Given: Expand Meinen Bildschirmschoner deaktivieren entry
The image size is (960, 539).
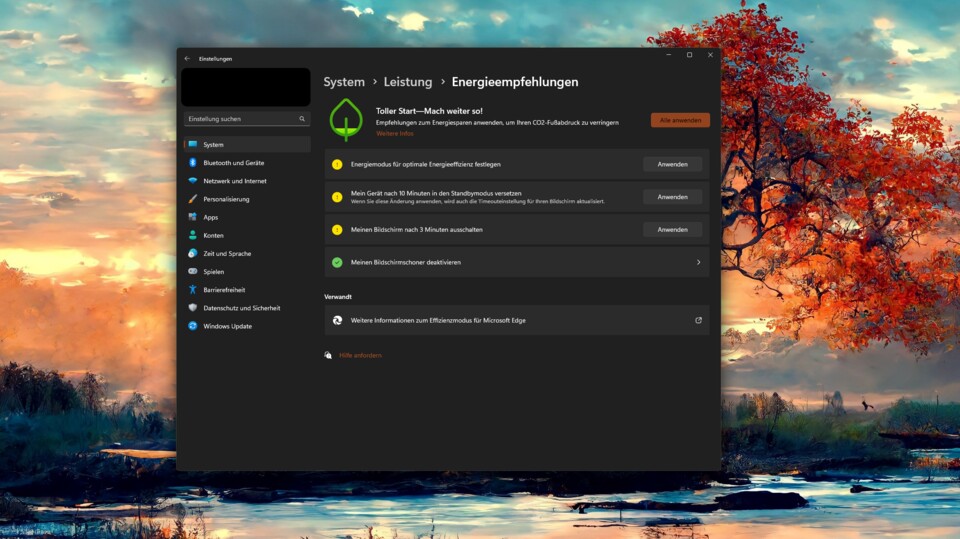Looking at the screenshot, I should (x=698, y=262).
